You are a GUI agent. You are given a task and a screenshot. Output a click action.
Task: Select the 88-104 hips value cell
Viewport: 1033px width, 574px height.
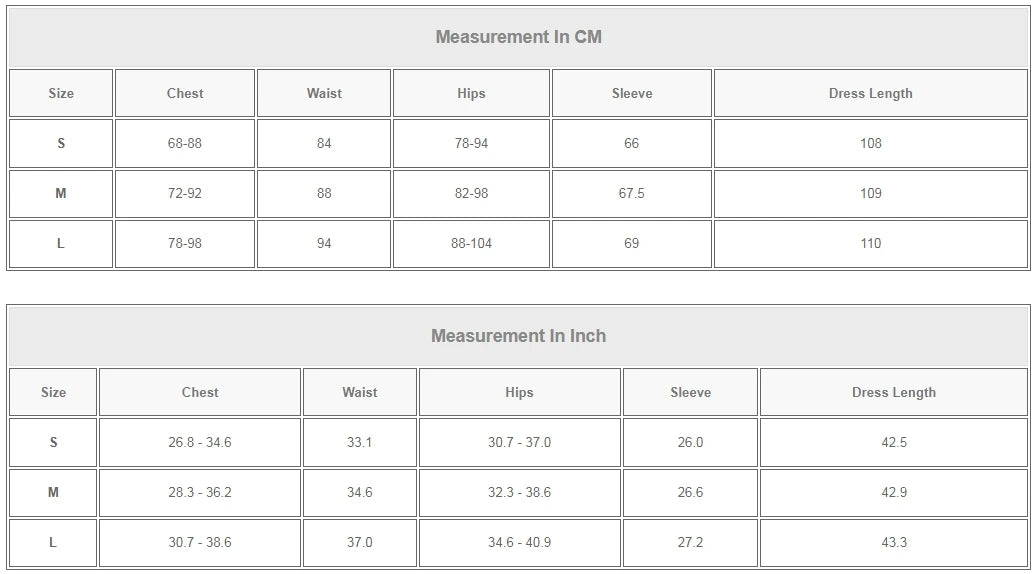tap(471, 244)
